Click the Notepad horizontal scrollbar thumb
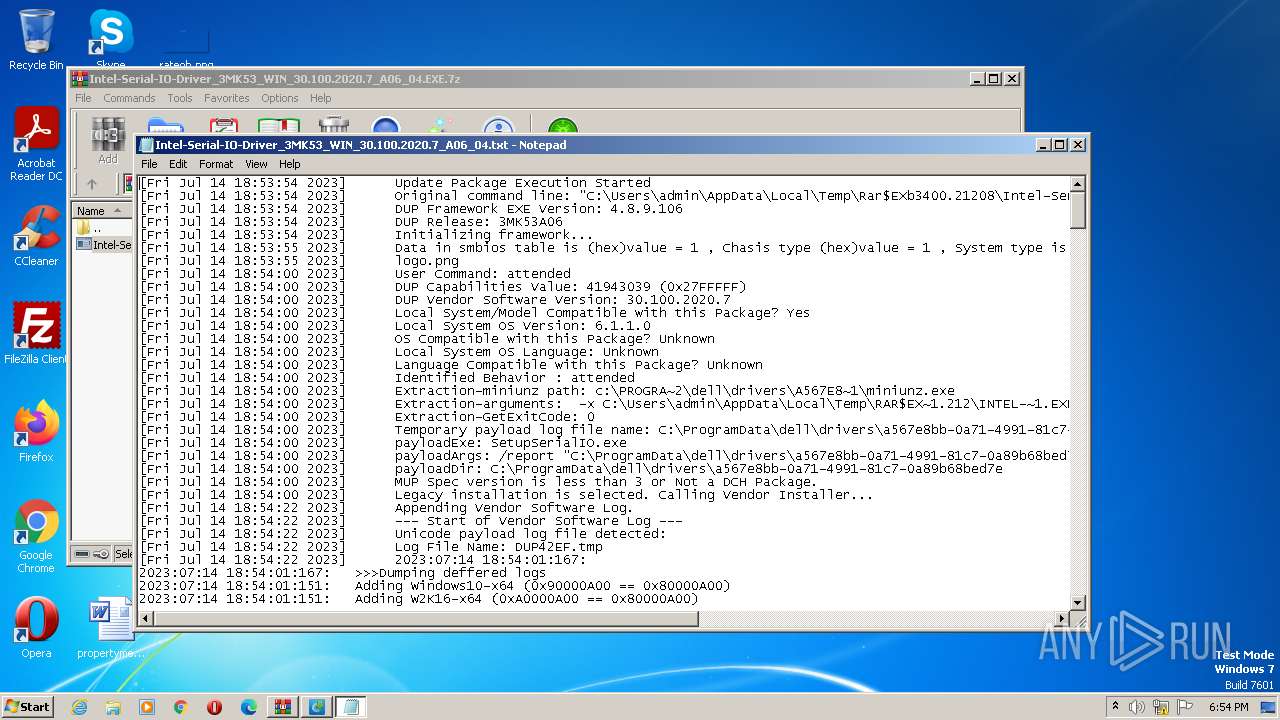 click(x=426, y=618)
